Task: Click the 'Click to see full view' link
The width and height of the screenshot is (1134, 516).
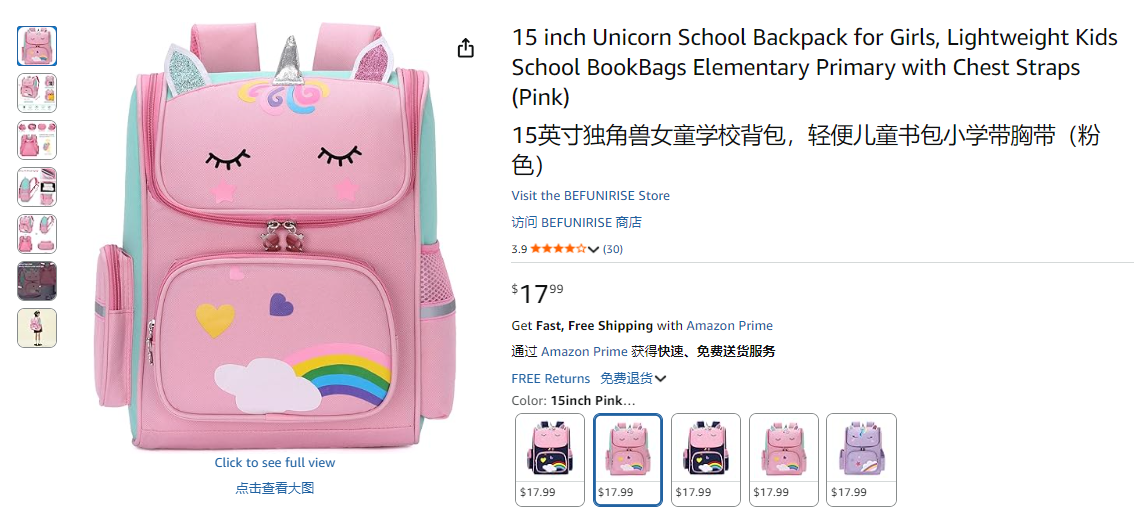Action: [x=275, y=463]
